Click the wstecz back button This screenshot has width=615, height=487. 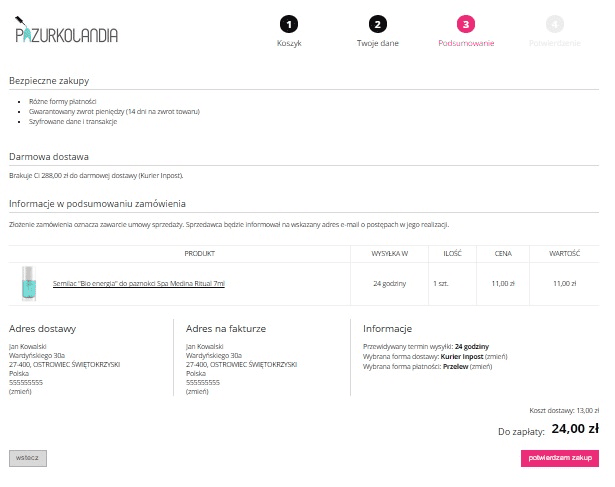coord(28,458)
